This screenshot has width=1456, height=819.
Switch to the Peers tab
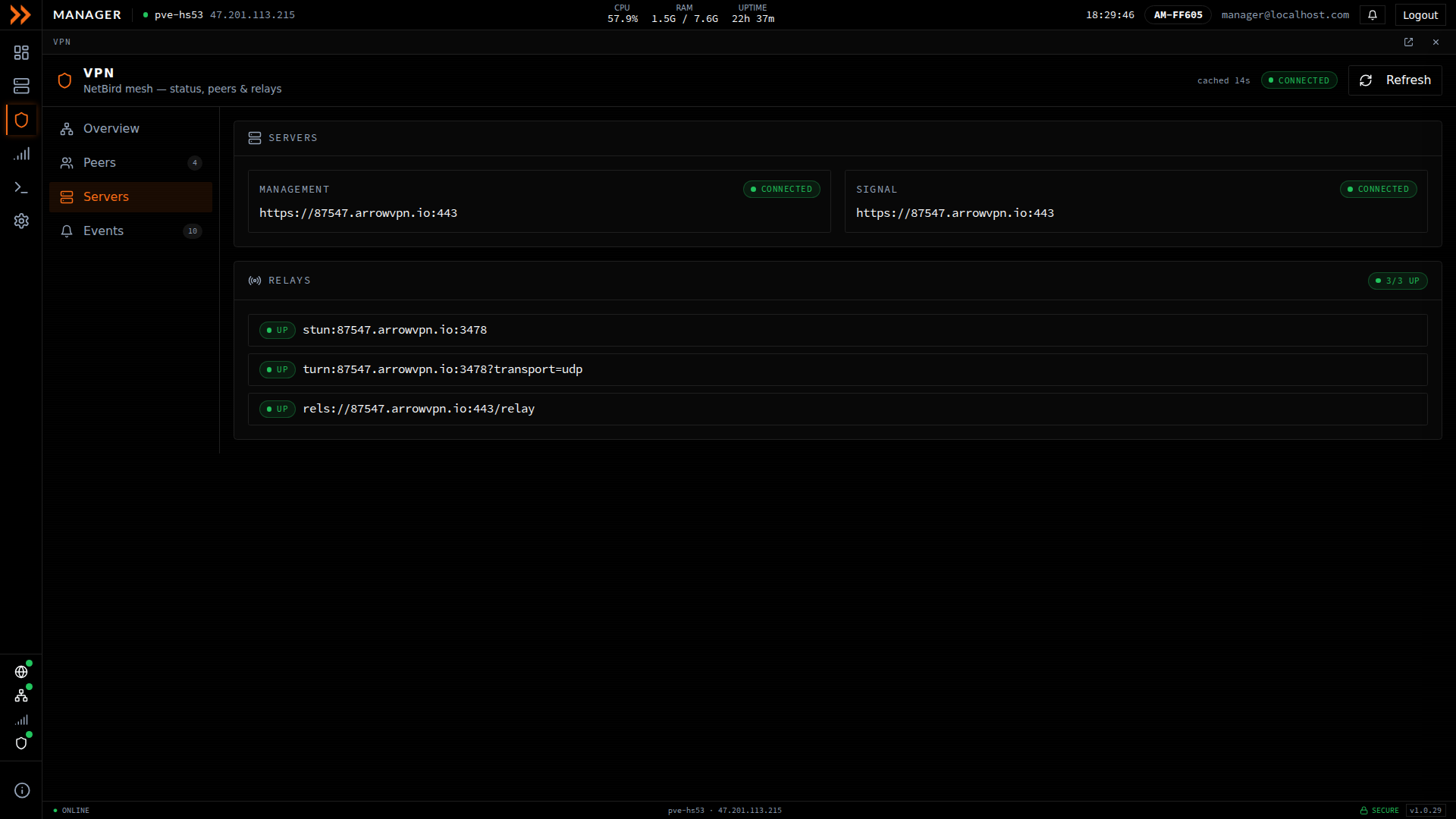130,163
